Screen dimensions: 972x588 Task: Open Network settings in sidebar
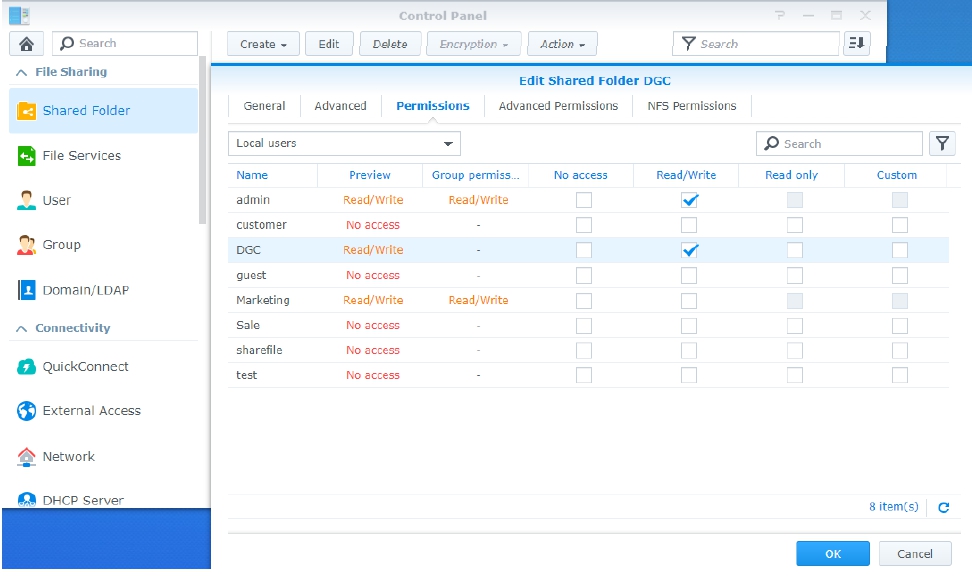[x=104, y=457]
